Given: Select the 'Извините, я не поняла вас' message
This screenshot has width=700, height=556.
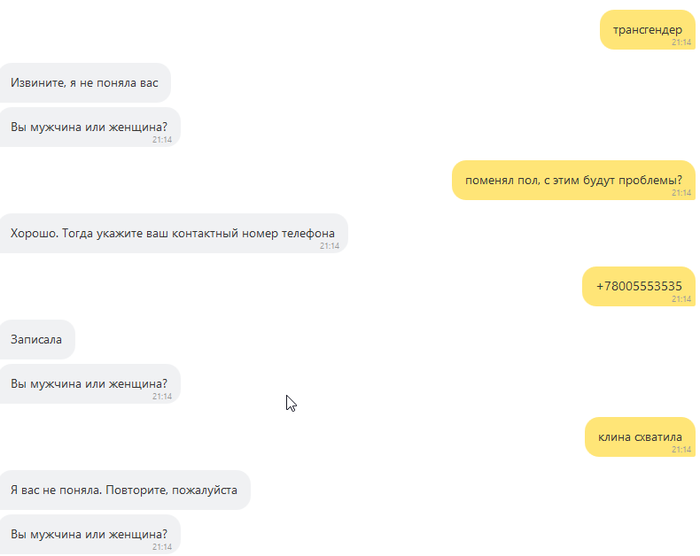Looking at the screenshot, I should coord(85,83).
